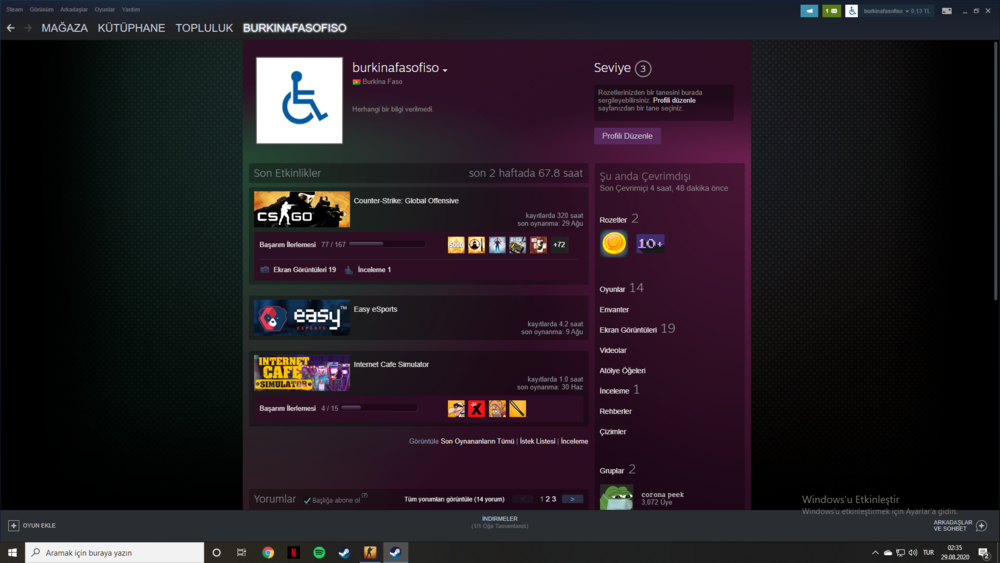This screenshot has width=1000, height=563.
Task: Click the thumbs-up icon beside İnceleme 1
Action: [x=349, y=270]
